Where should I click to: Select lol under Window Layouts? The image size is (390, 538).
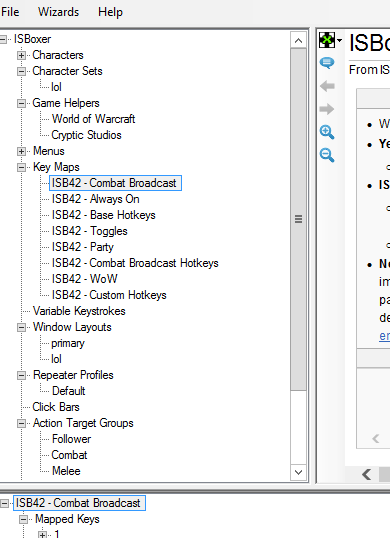point(56,359)
